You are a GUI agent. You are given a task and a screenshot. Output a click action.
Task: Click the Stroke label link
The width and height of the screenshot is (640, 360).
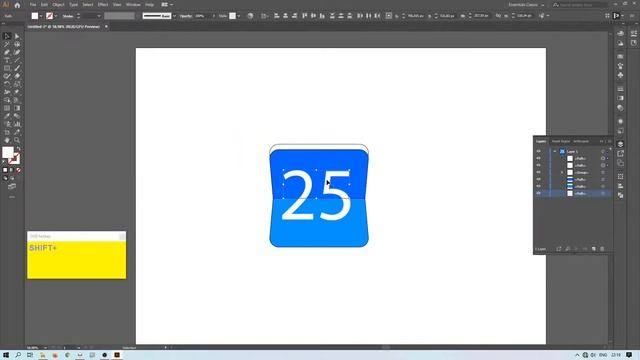point(68,16)
